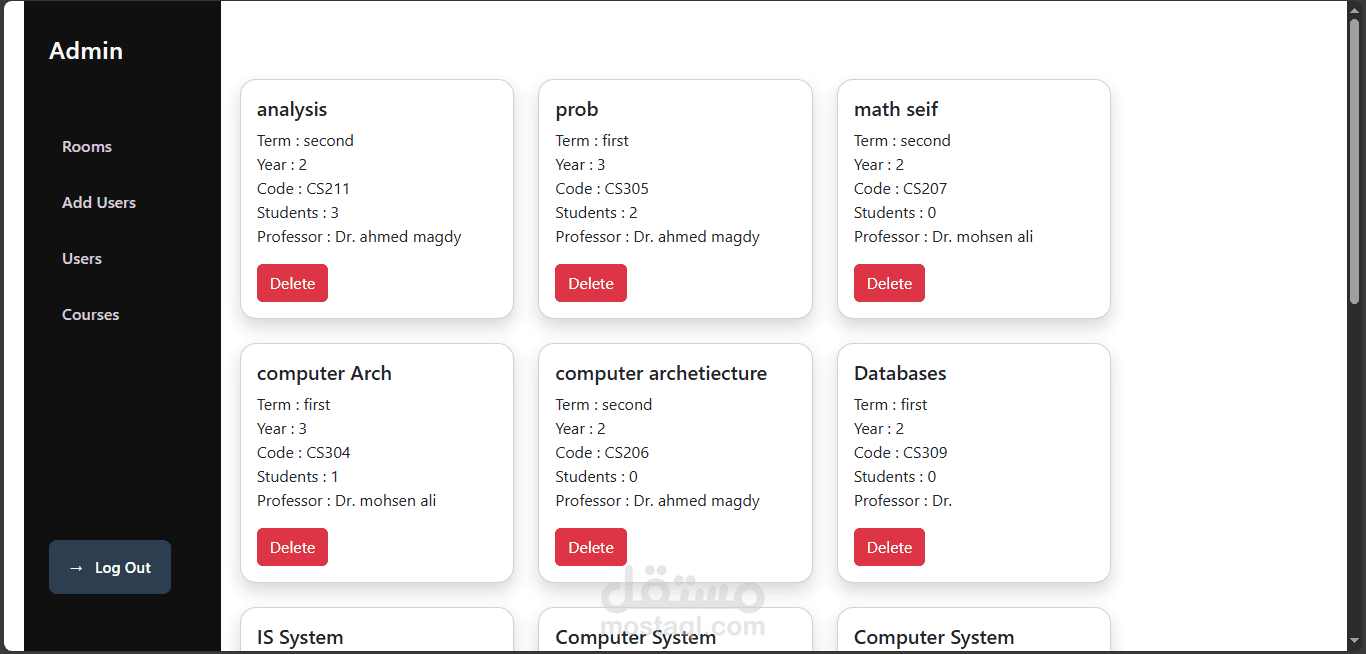Select Courses in the sidebar

[90, 315]
